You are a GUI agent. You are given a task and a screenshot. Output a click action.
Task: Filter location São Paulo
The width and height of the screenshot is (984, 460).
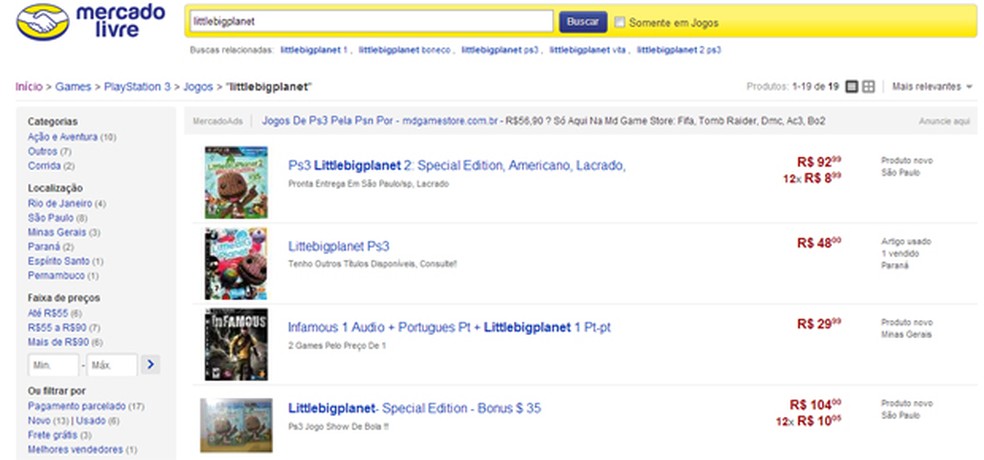point(51,218)
